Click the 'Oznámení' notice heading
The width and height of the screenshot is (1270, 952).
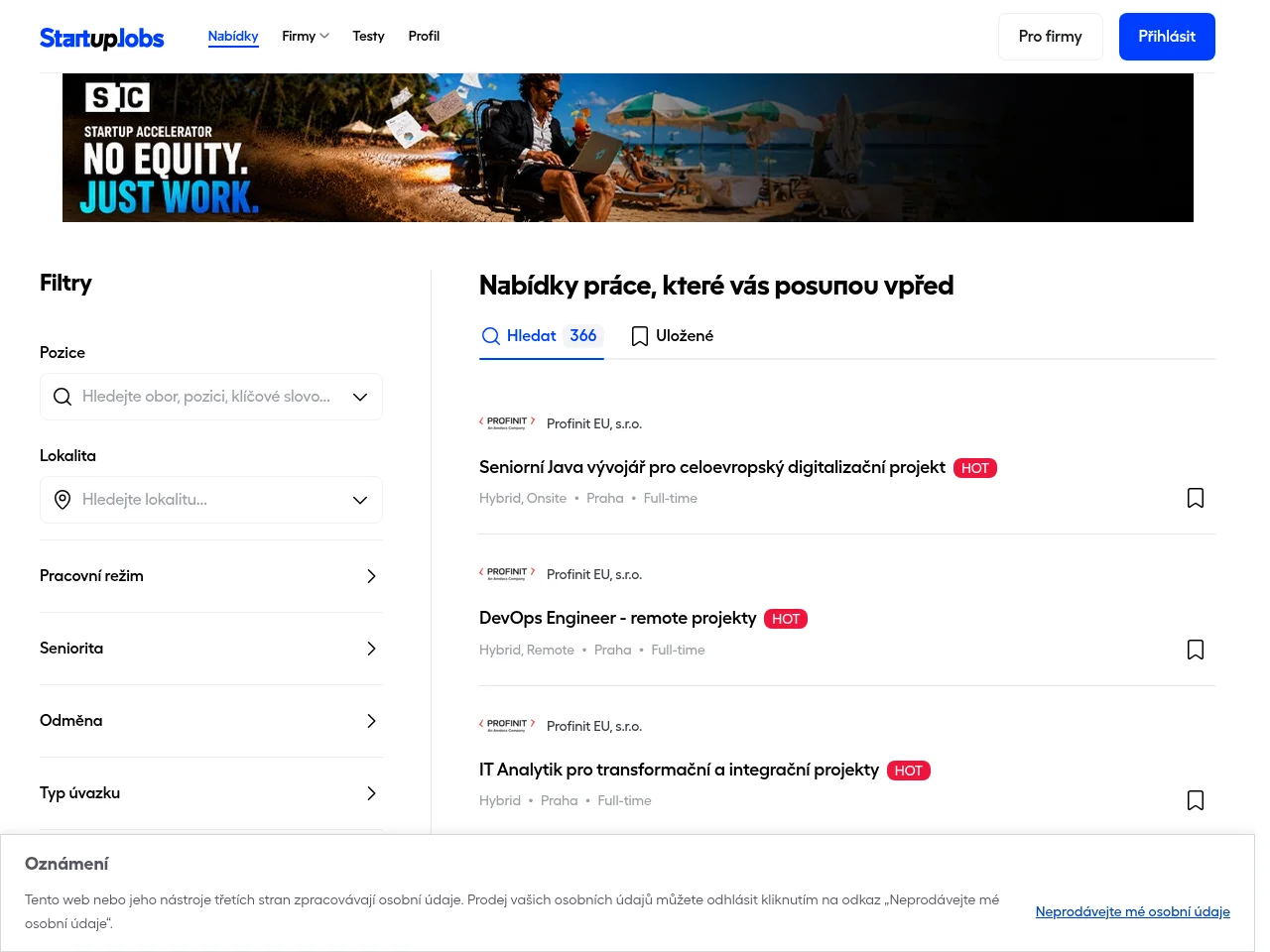point(66,864)
